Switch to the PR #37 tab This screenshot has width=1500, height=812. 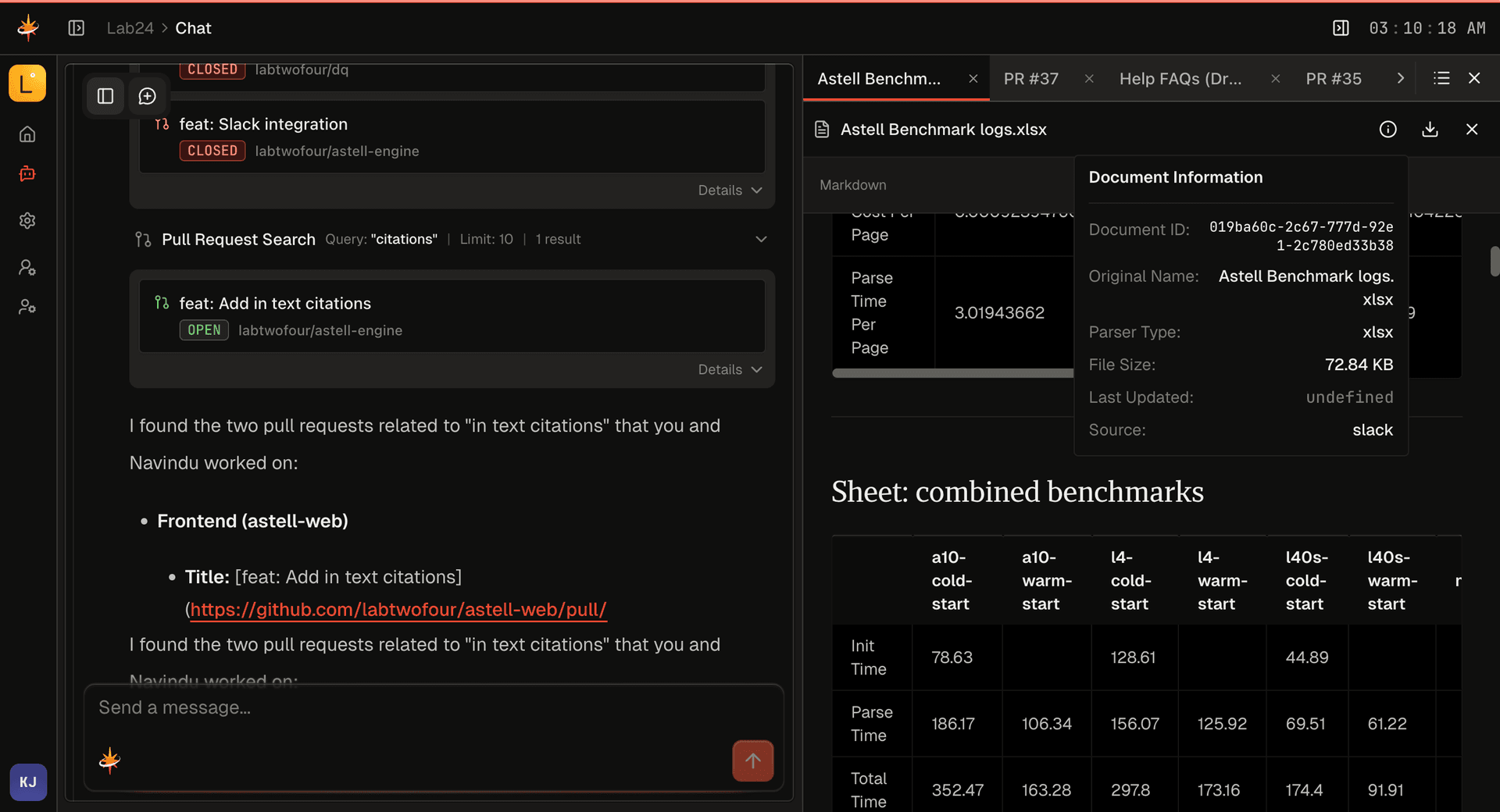pos(1030,78)
